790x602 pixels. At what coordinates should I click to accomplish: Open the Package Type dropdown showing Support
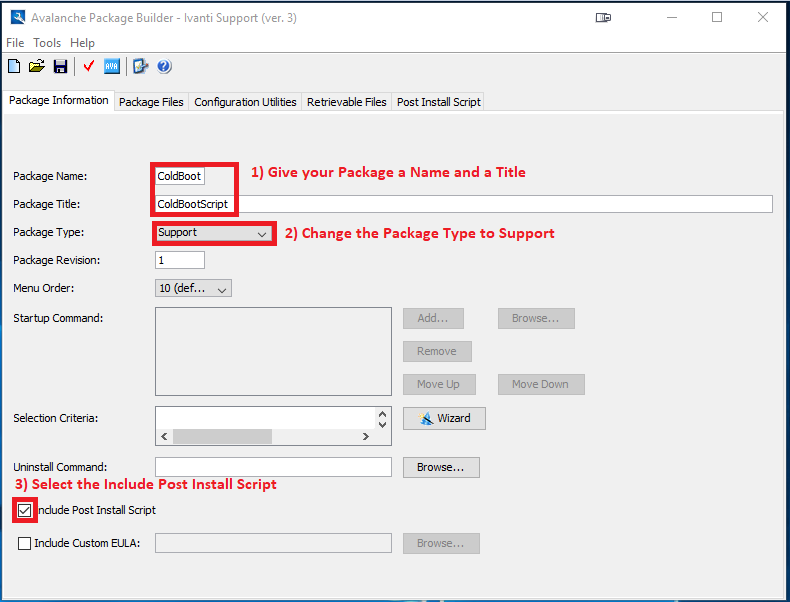pyautogui.click(x=214, y=233)
